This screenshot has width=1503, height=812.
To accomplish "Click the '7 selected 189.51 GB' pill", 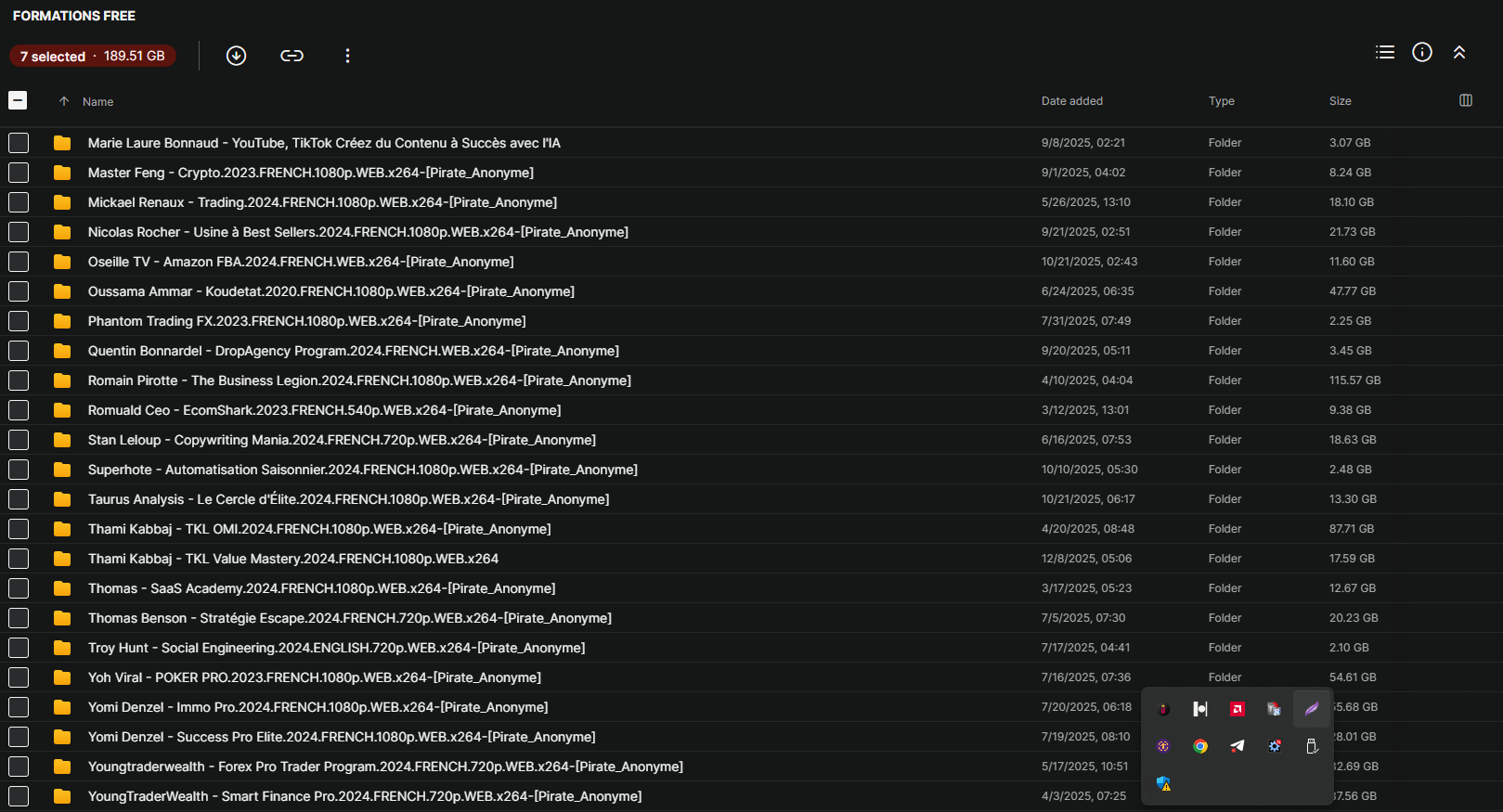I will tap(93, 56).
